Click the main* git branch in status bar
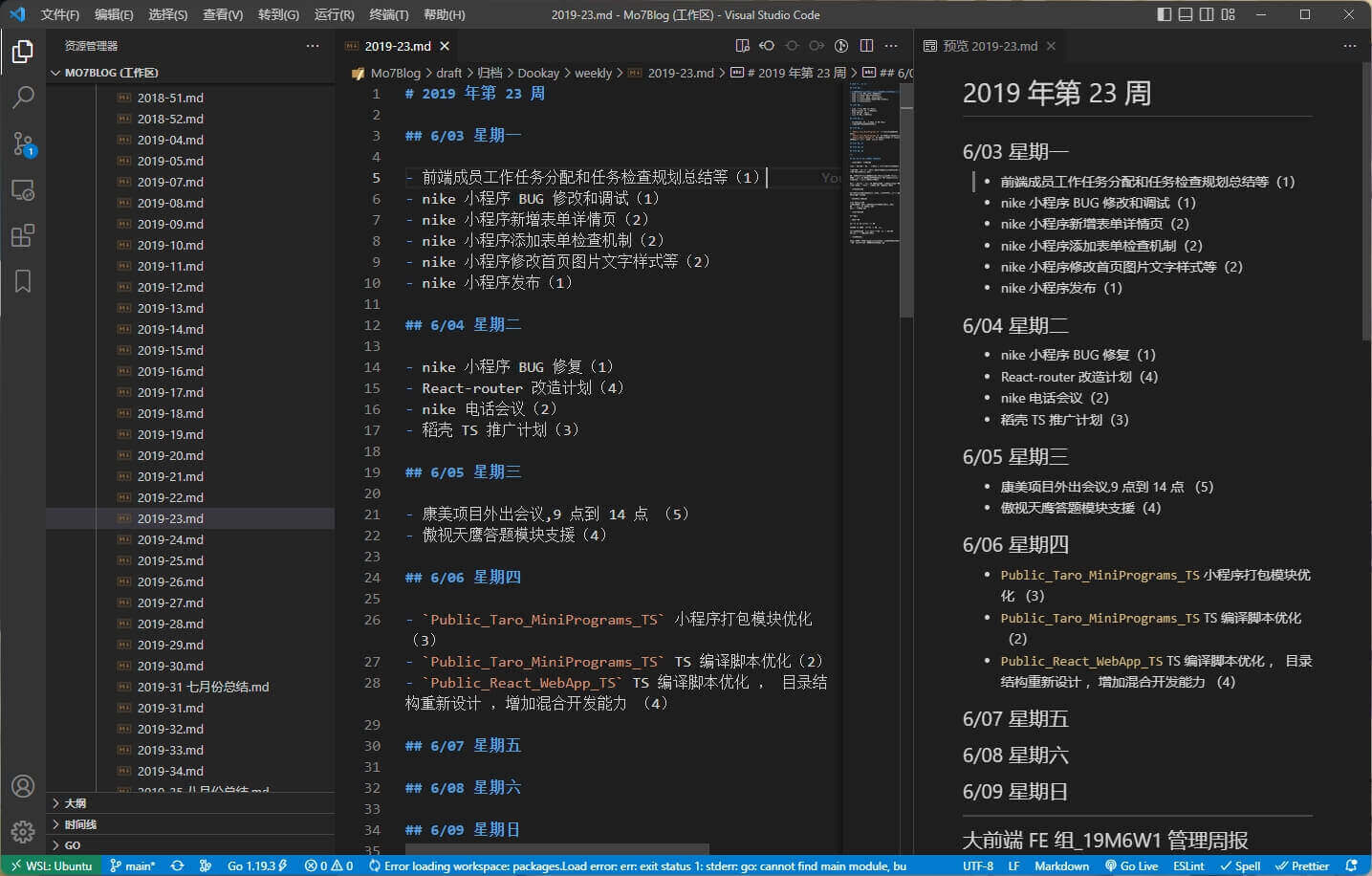The height and width of the screenshot is (876, 1372). coord(132,865)
